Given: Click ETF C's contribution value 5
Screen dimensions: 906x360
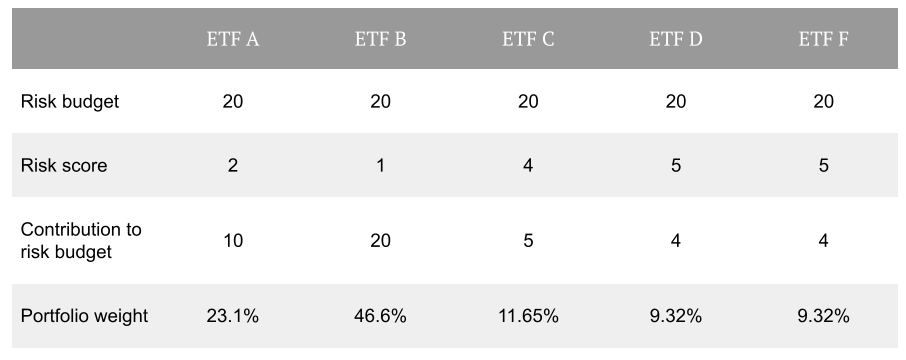Looking at the screenshot, I should point(528,240).
